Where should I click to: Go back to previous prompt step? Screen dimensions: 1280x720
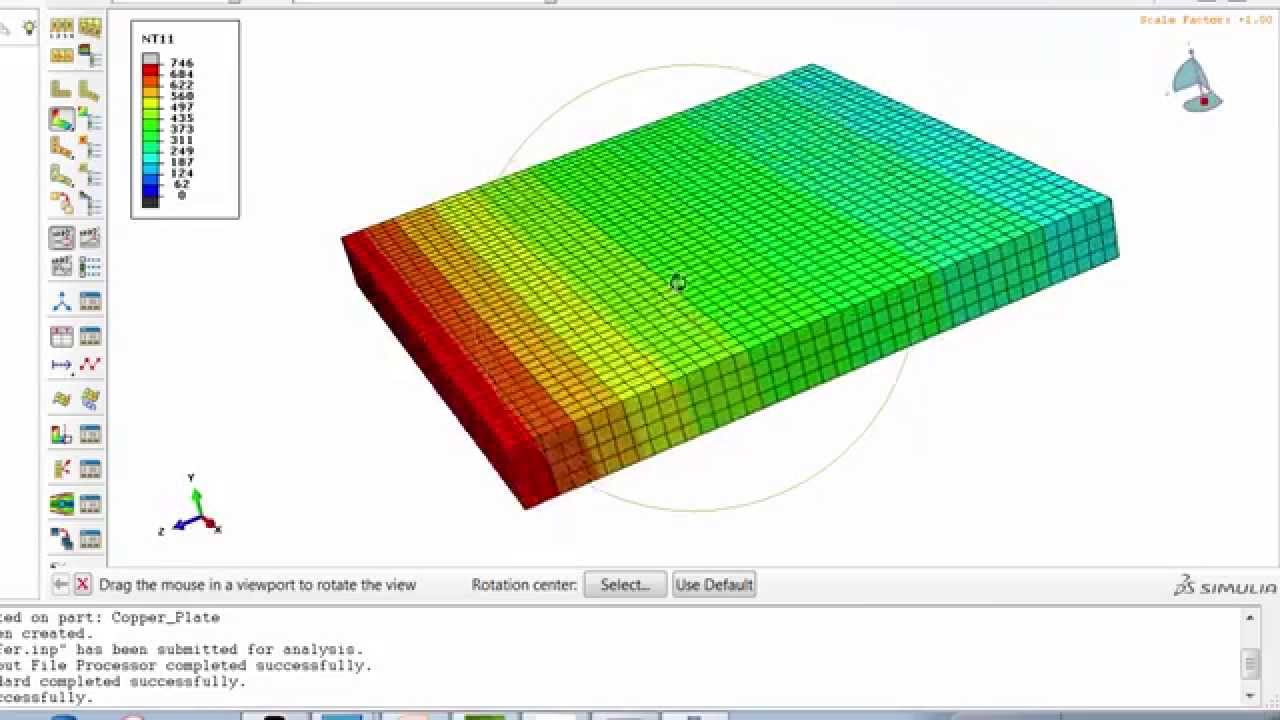(60, 585)
